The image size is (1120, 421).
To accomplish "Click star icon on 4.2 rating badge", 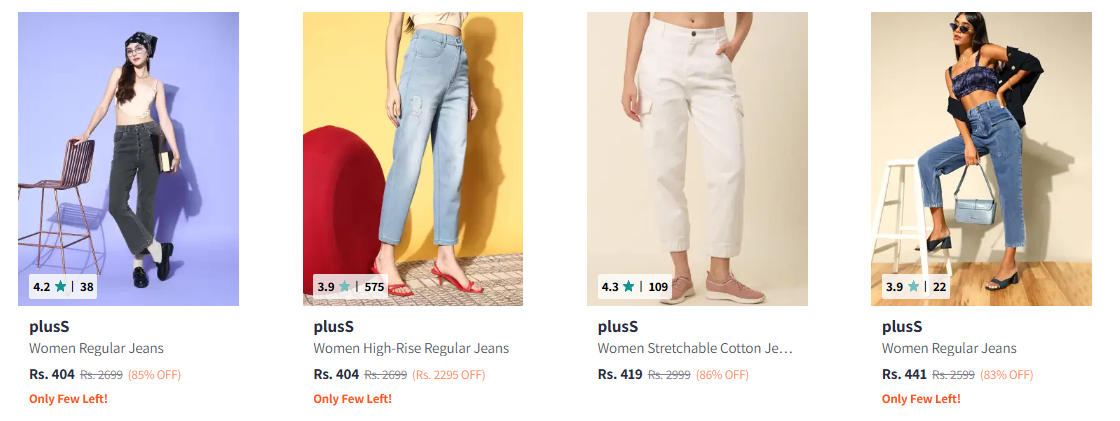I will pos(61,287).
